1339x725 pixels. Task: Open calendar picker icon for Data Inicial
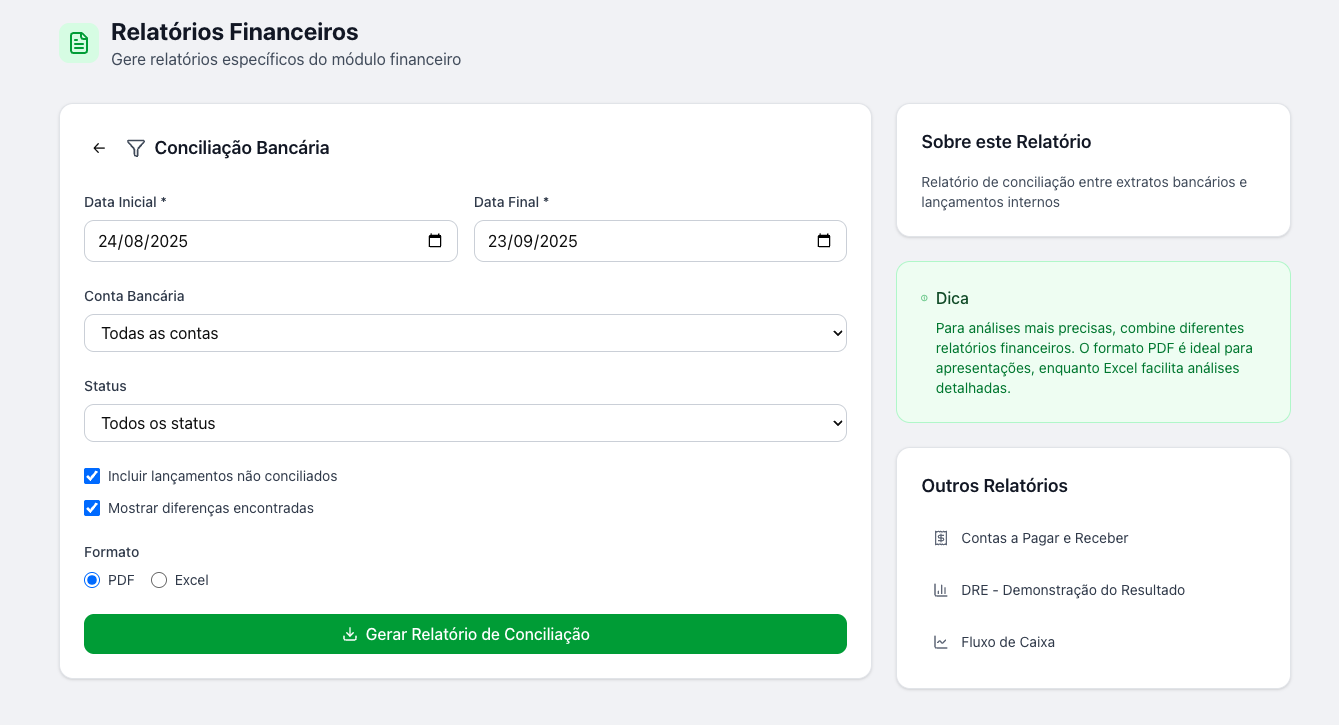435,241
